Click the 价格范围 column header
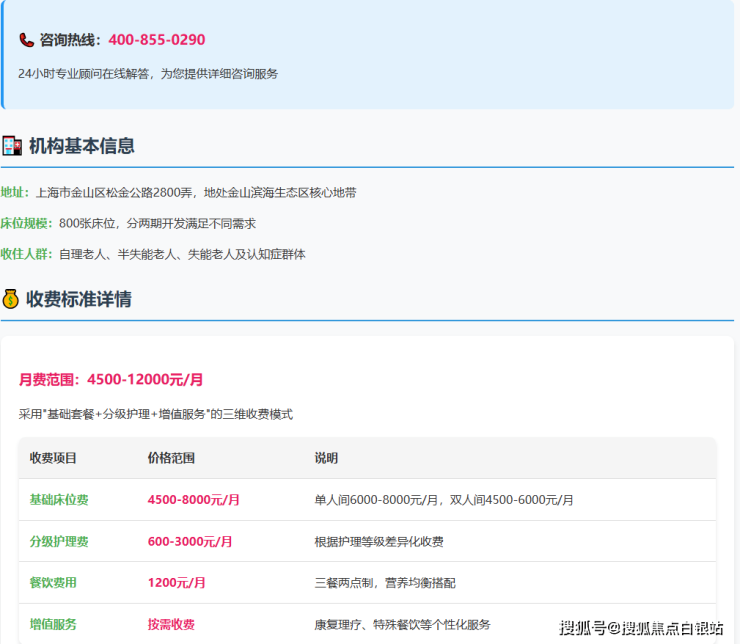740x644 pixels. point(171,458)
